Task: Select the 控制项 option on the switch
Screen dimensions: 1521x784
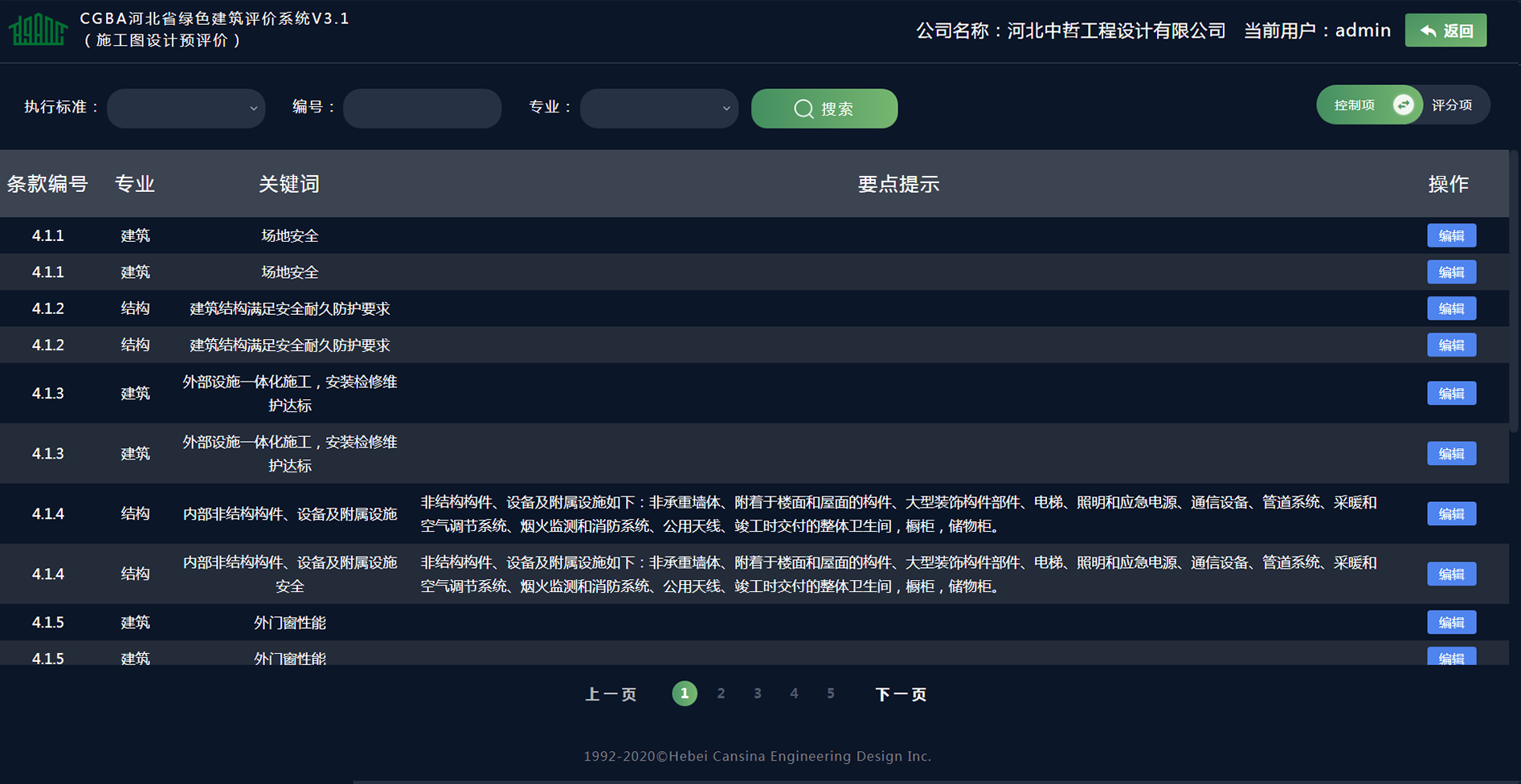Action: pyautogui.click(x=1354, y=105)
